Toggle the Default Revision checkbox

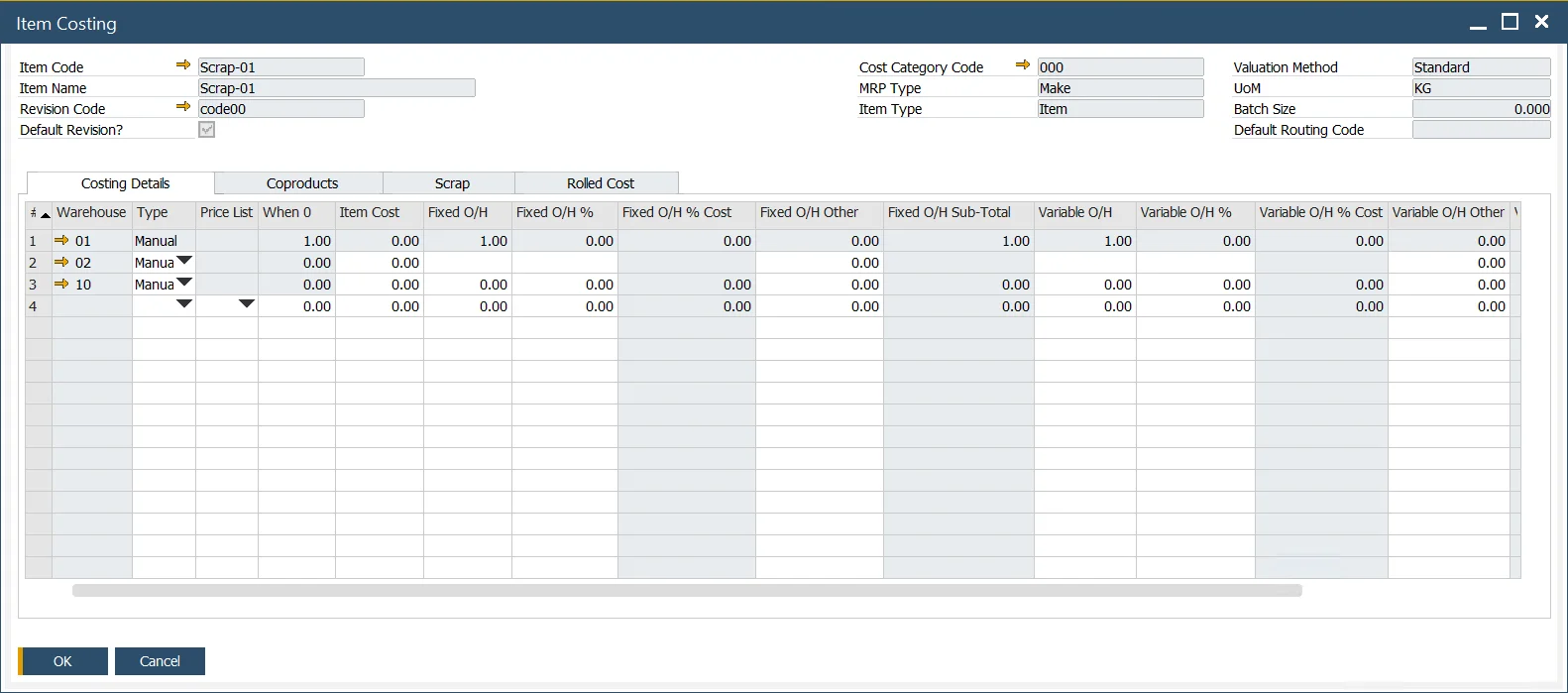point(206,130)
